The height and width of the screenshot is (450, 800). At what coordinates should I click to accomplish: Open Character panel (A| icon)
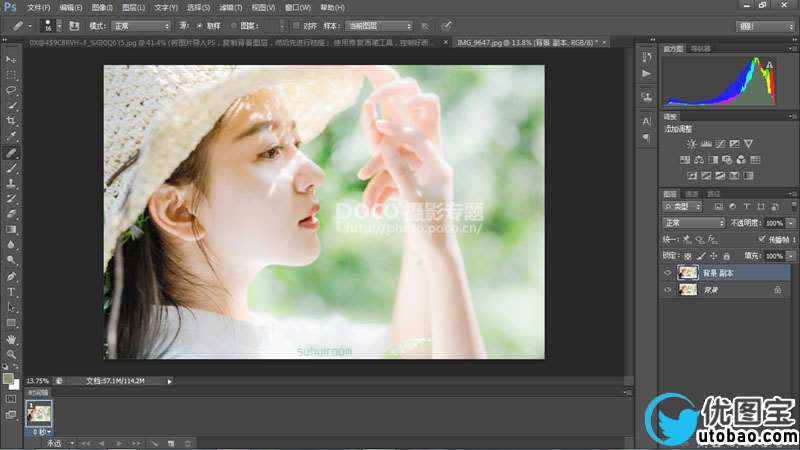click(x=646, y=121)
